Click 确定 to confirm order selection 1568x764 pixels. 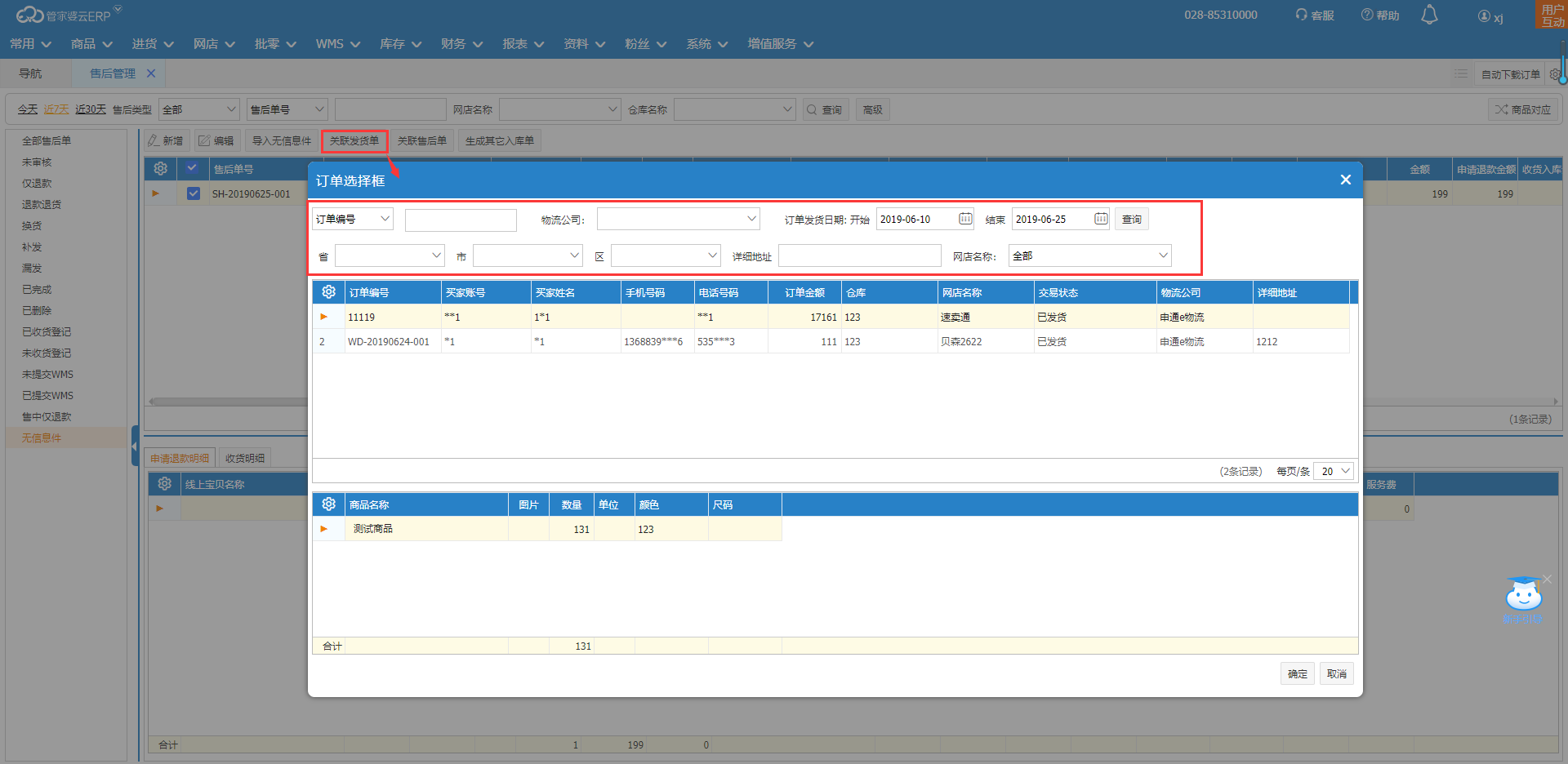[1297, 673]
